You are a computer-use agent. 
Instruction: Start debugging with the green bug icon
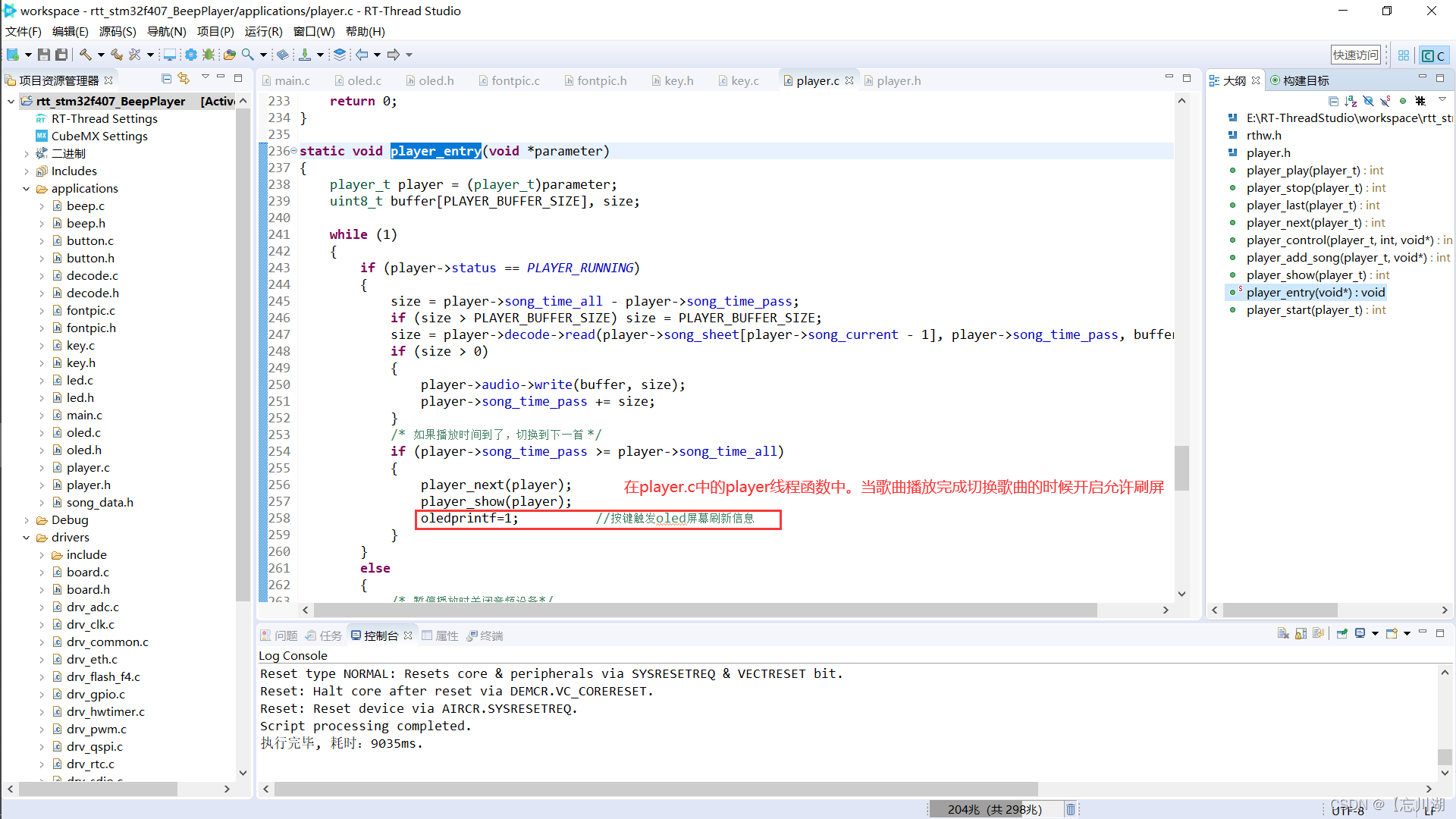click(x=209, y=55)
